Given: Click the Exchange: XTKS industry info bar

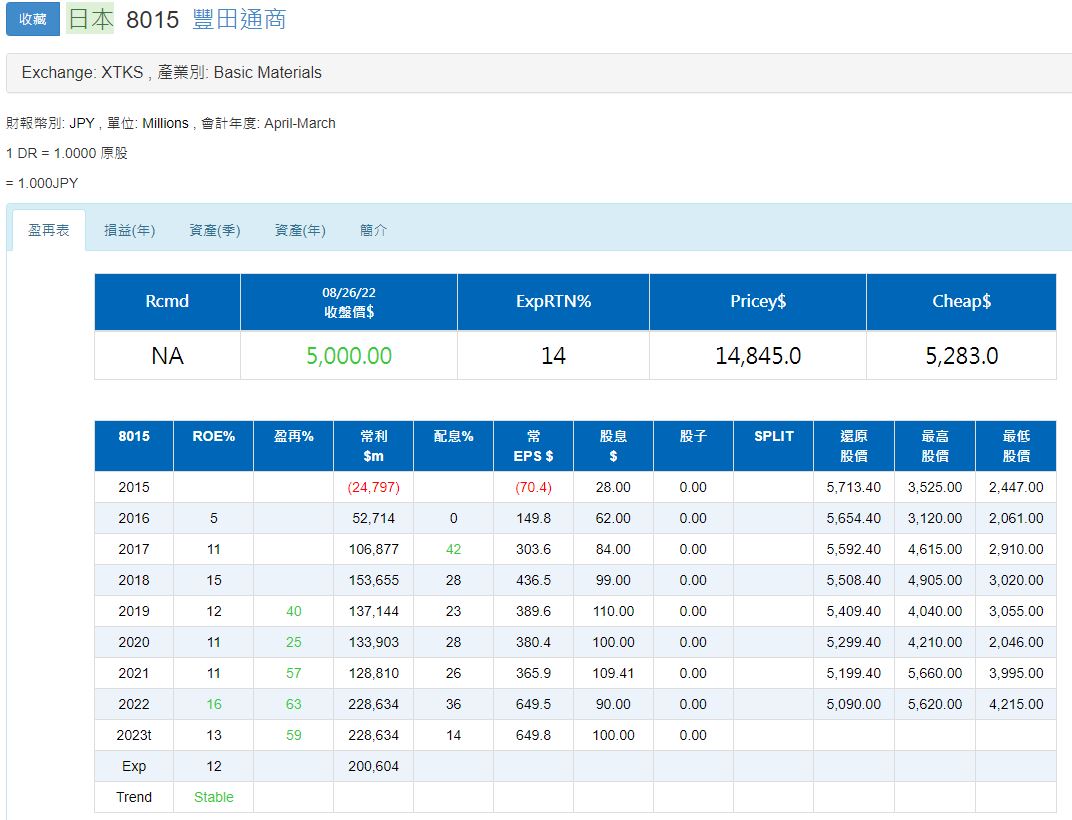Looking at the screenshot, I should tap(539, 72).
